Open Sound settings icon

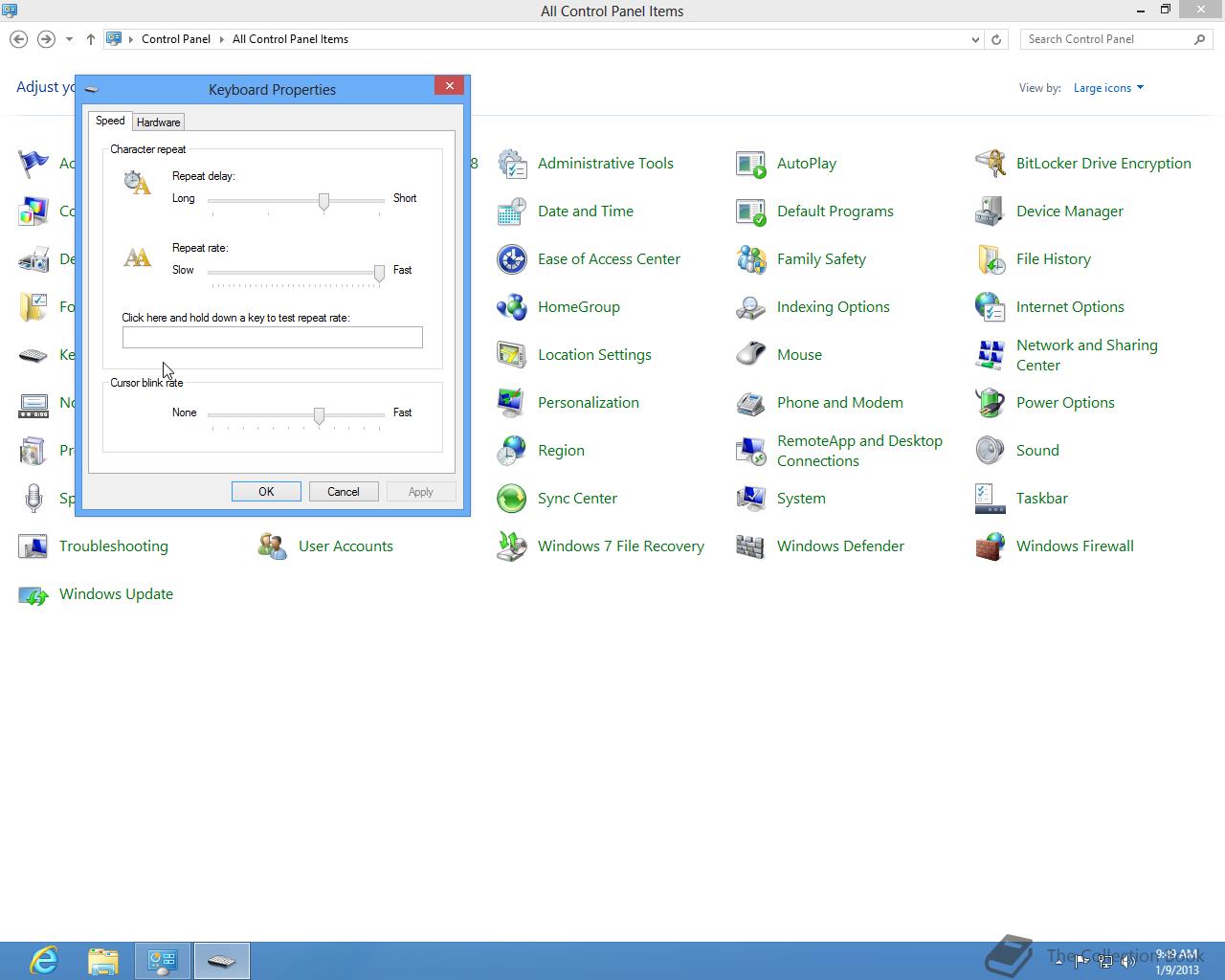(991, 451)
